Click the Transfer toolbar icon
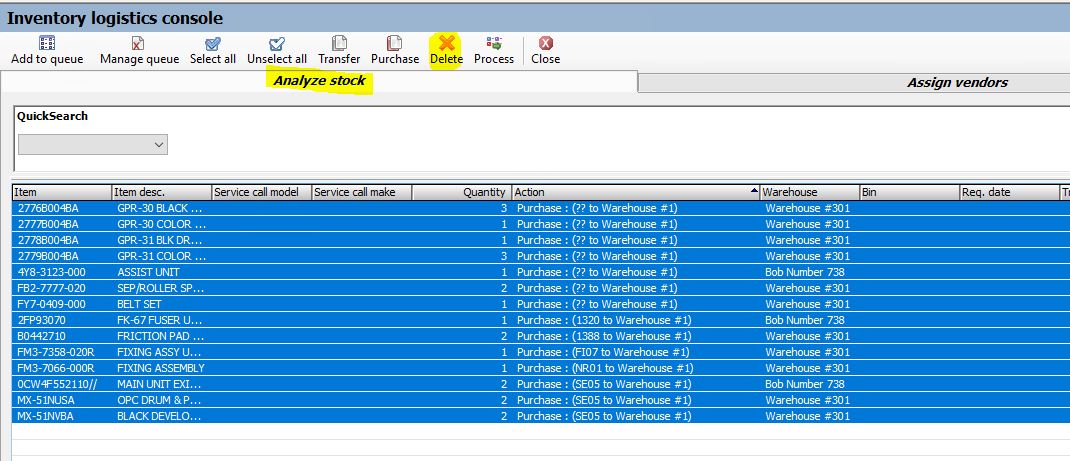Image resolution: width=1070 pixels, height=461 pixels. point(339,44)
